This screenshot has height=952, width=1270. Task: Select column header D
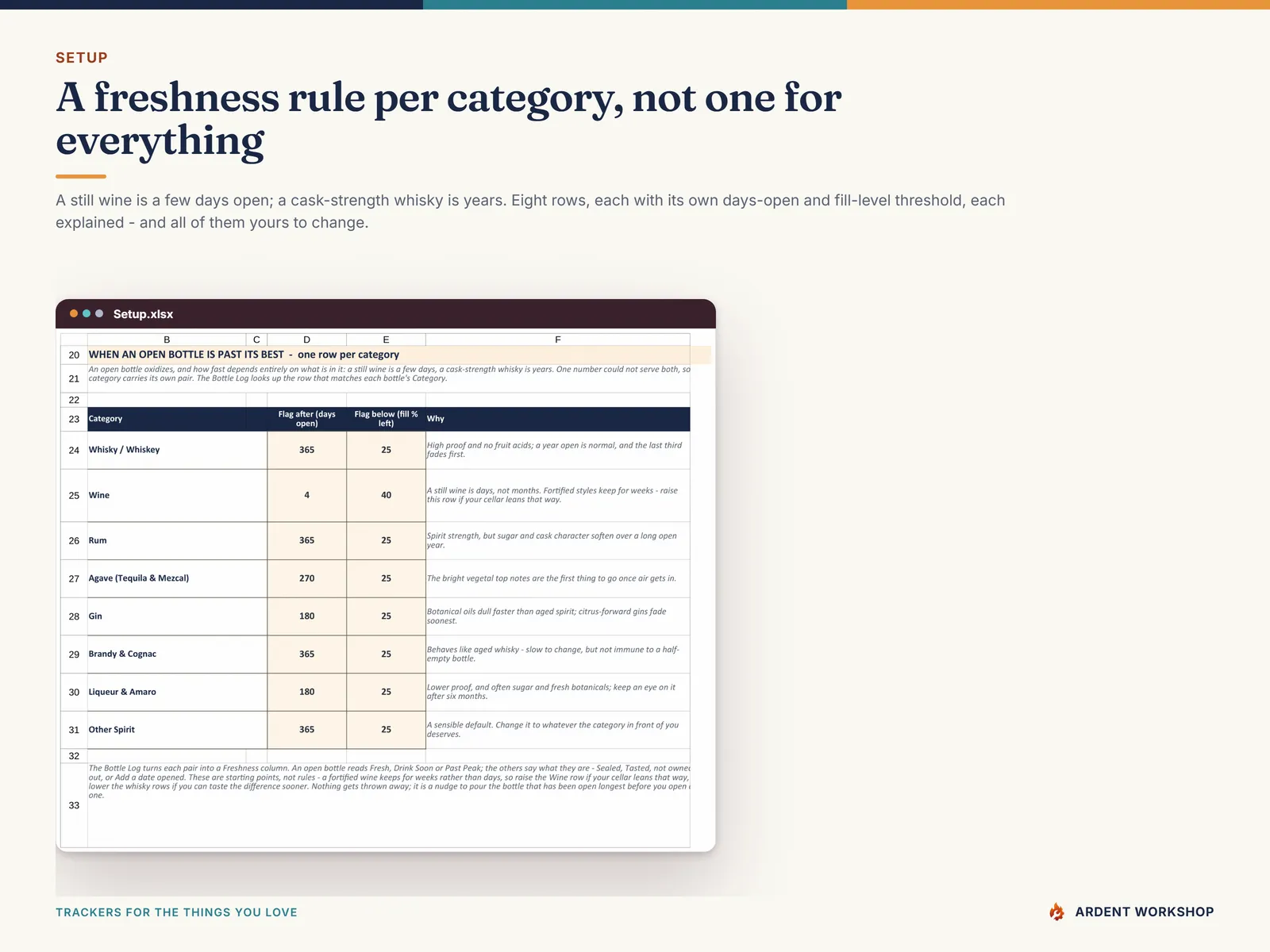[x=306, y=340]
